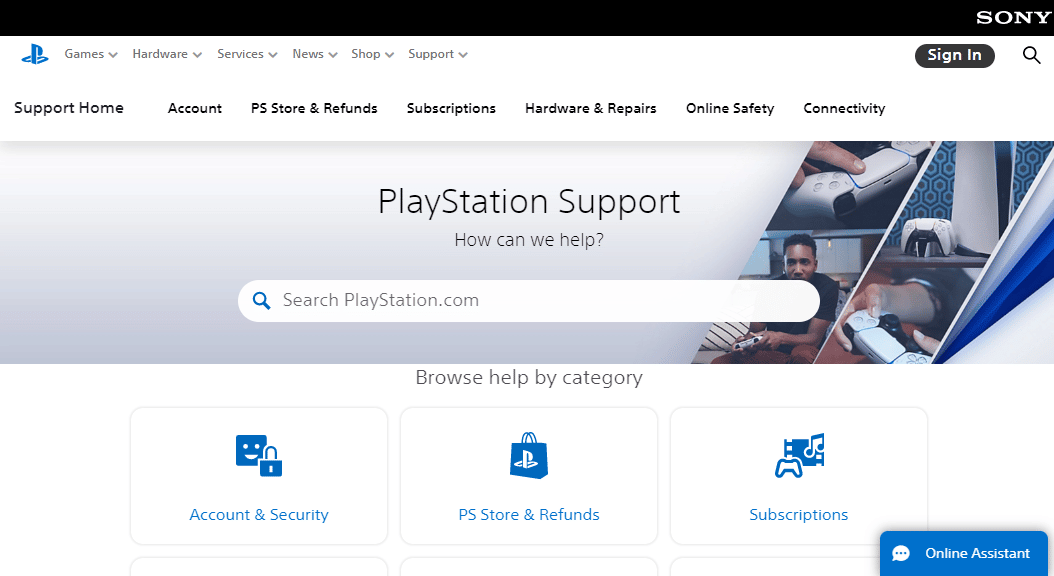Screen dimensions: 1054x576
Task: Open the Online Safety section
Action: point(729,108)
